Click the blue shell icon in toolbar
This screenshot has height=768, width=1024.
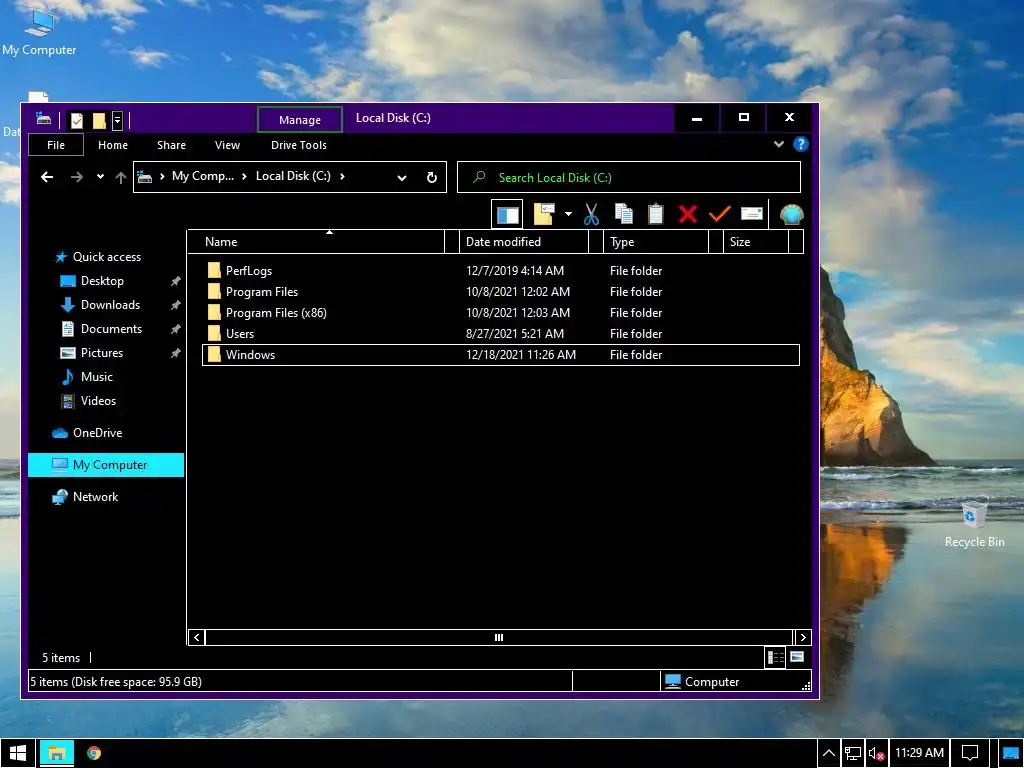click(792, 214)
